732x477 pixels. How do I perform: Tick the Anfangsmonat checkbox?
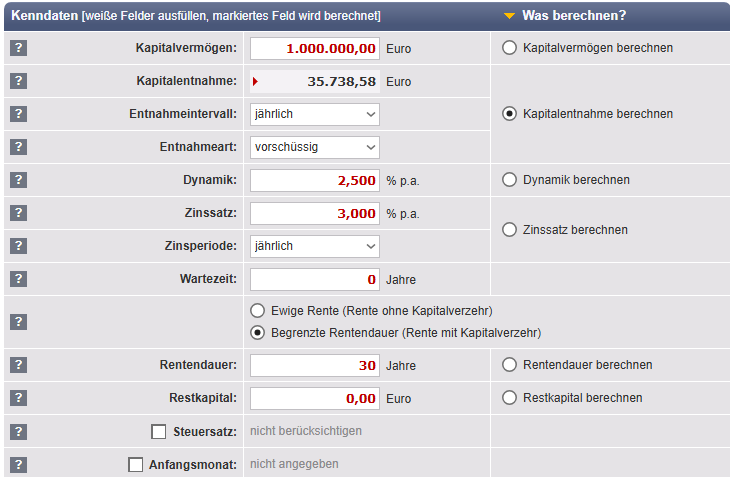(x=136, y=465)
